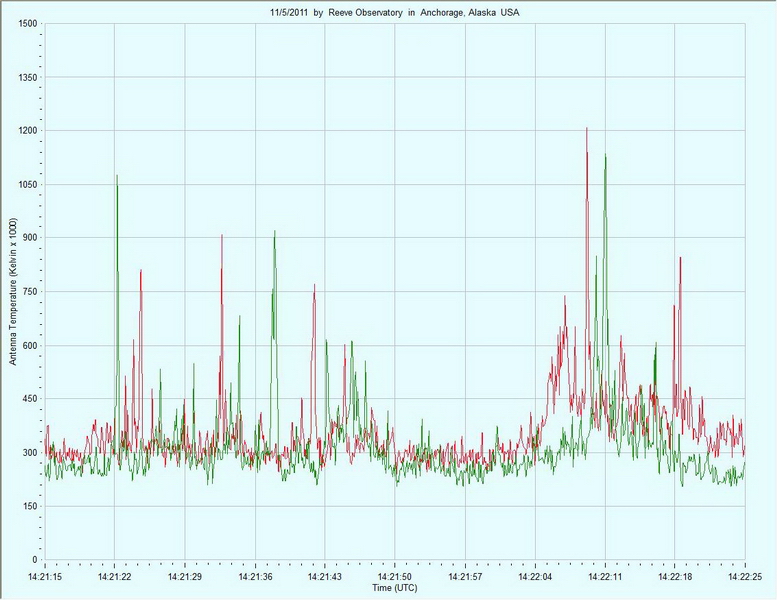Select the 900 value on y-axis
777x600 pixels.
coord(29,238)
